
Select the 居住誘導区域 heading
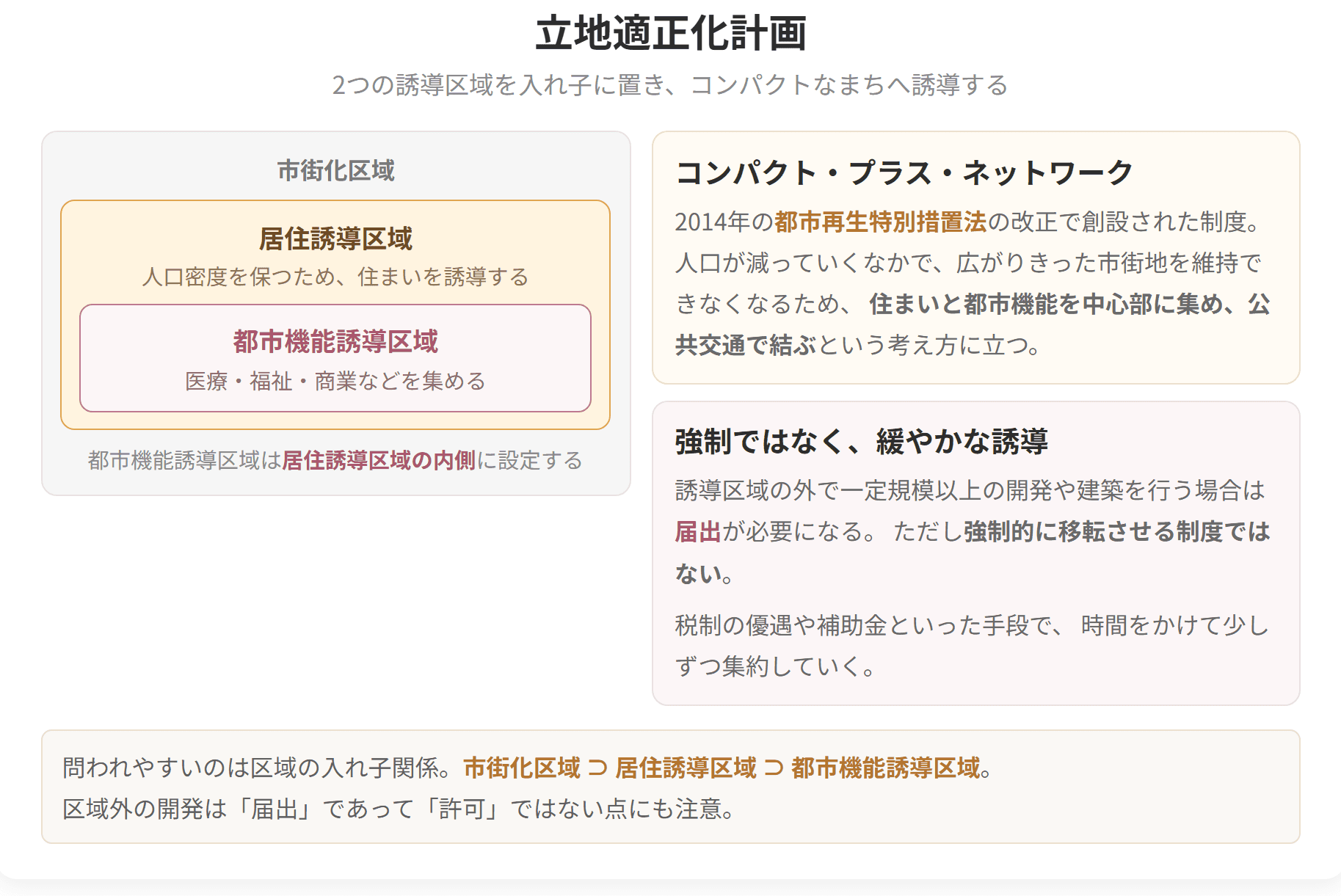(335, 238)
